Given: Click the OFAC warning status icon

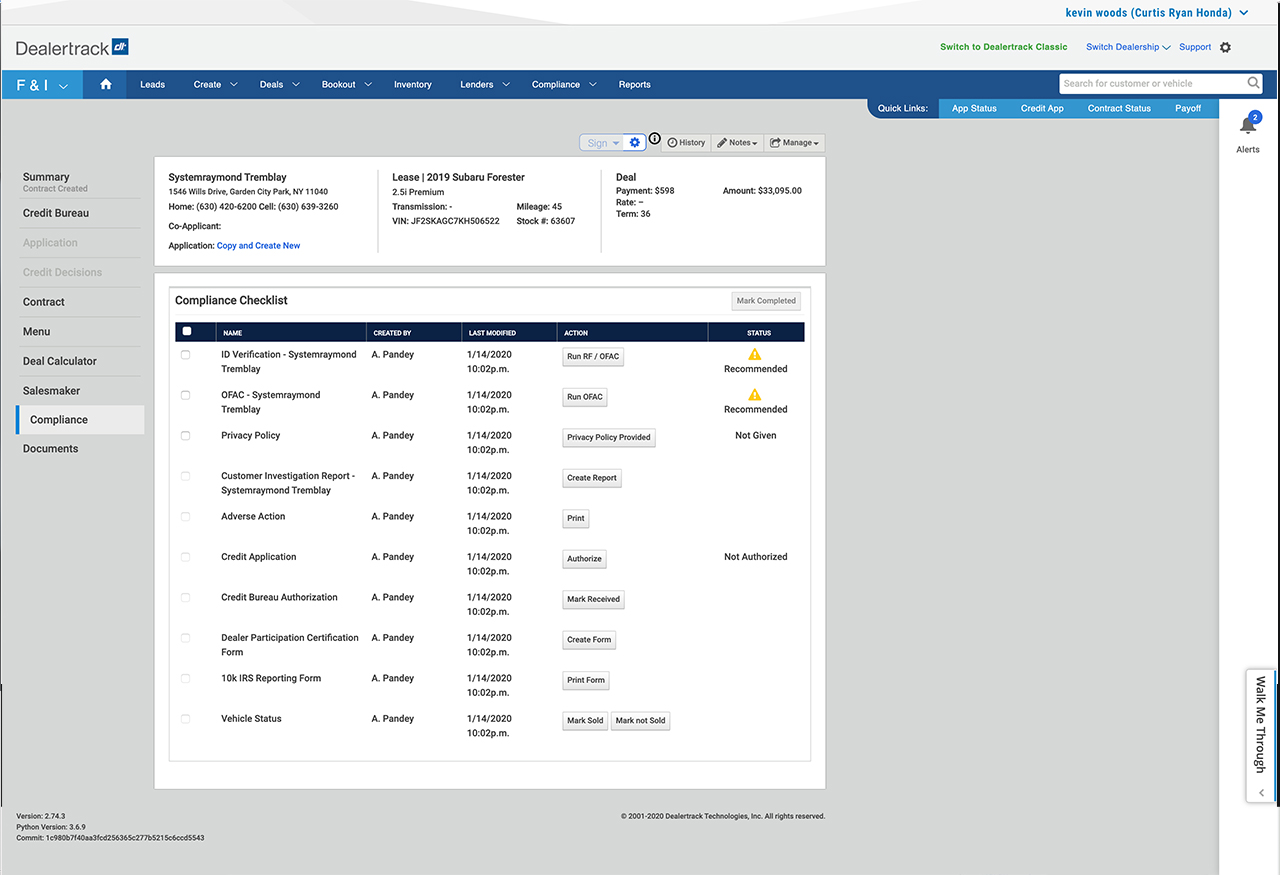Looking at the screenshot, I should 755,395.
